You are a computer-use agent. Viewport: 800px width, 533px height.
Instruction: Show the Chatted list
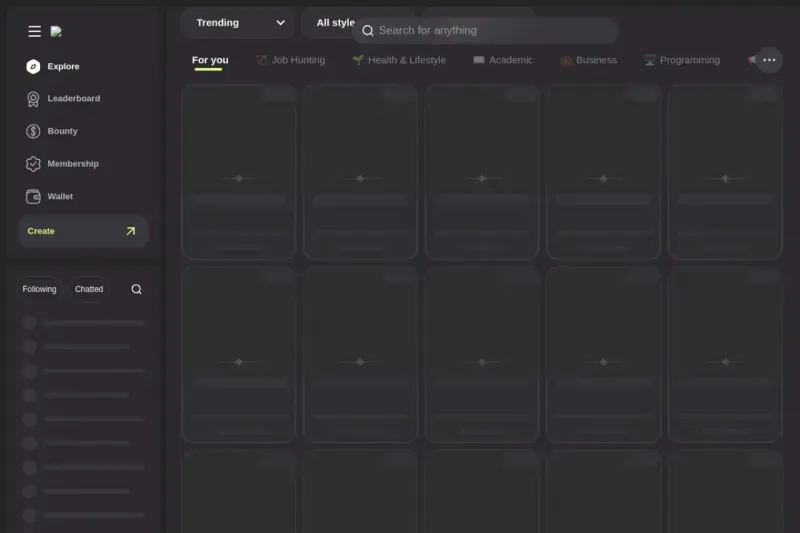pos(89,289)
